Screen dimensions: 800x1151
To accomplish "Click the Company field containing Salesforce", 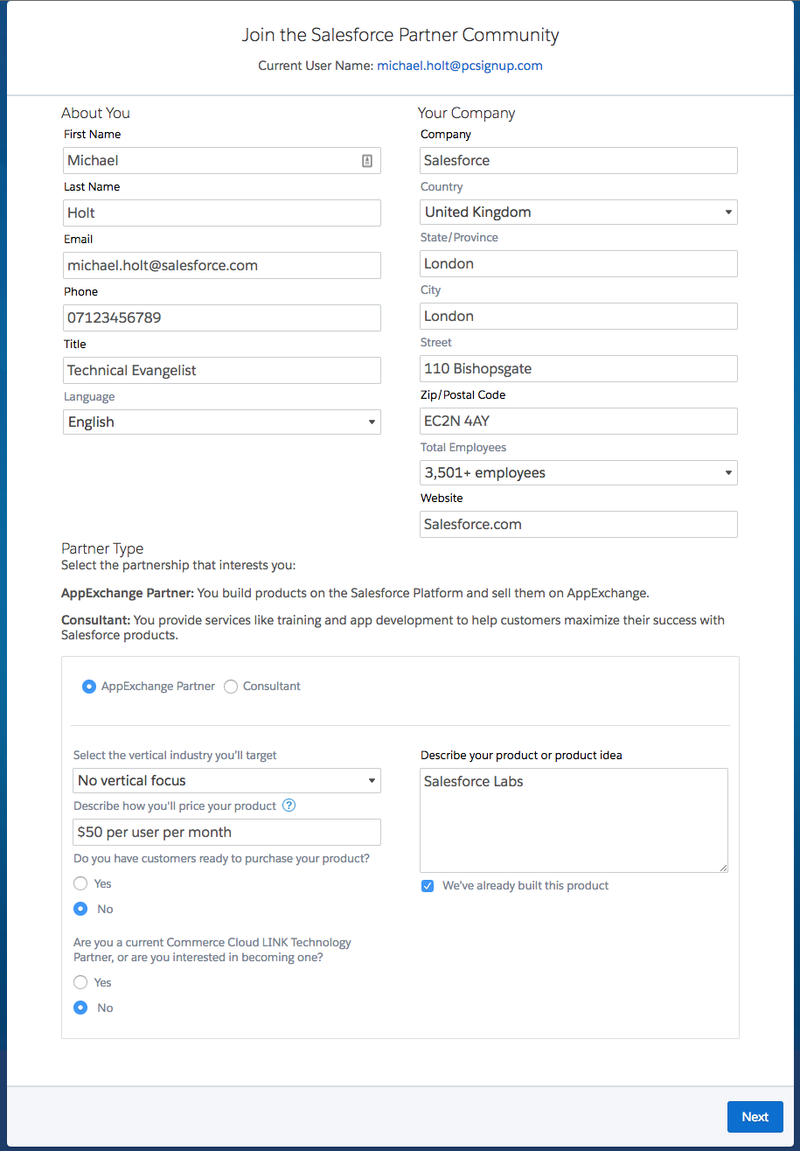I will point(578,160).
